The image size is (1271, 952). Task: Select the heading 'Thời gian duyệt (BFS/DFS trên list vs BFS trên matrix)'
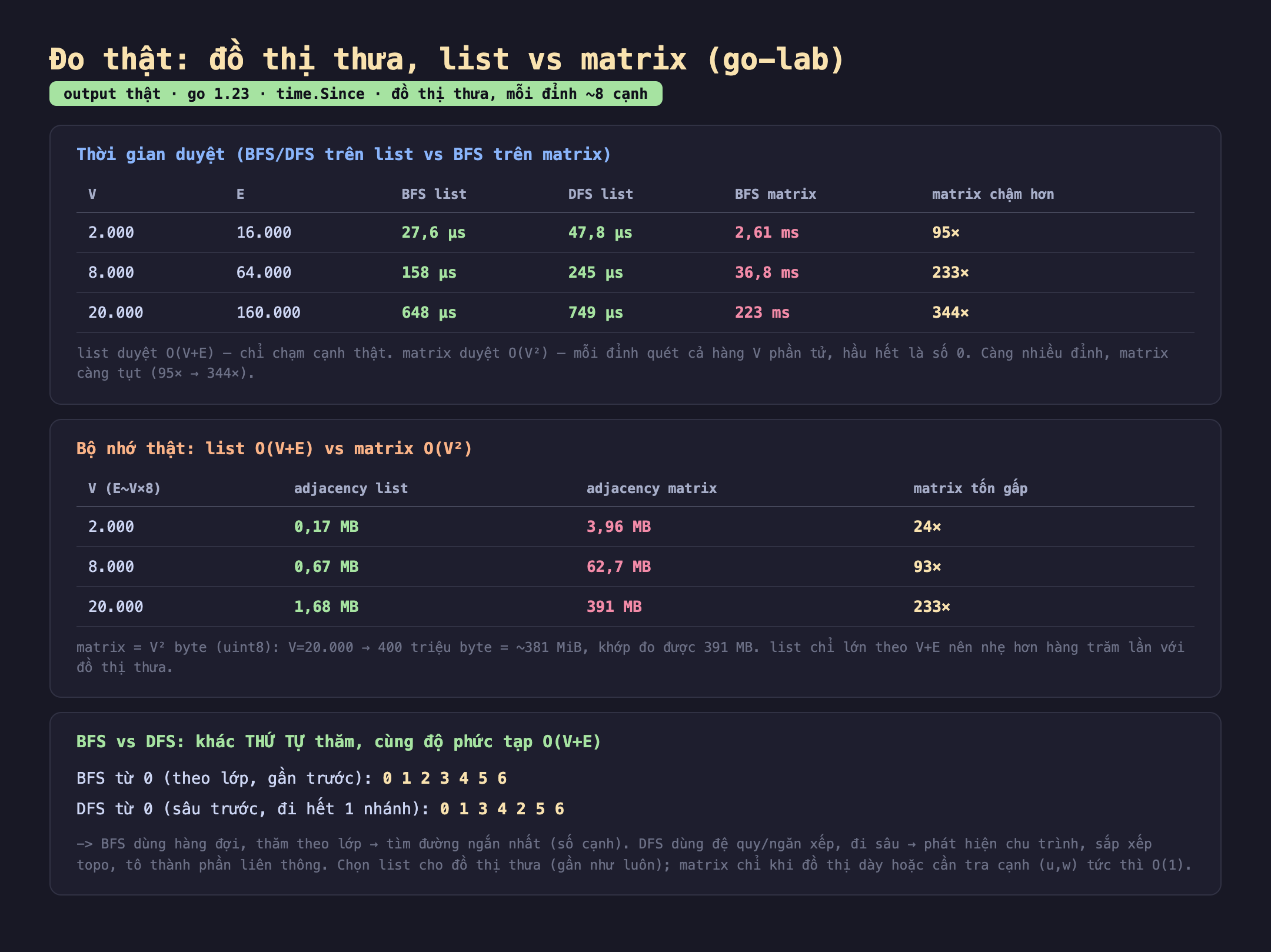click(344, 154)
